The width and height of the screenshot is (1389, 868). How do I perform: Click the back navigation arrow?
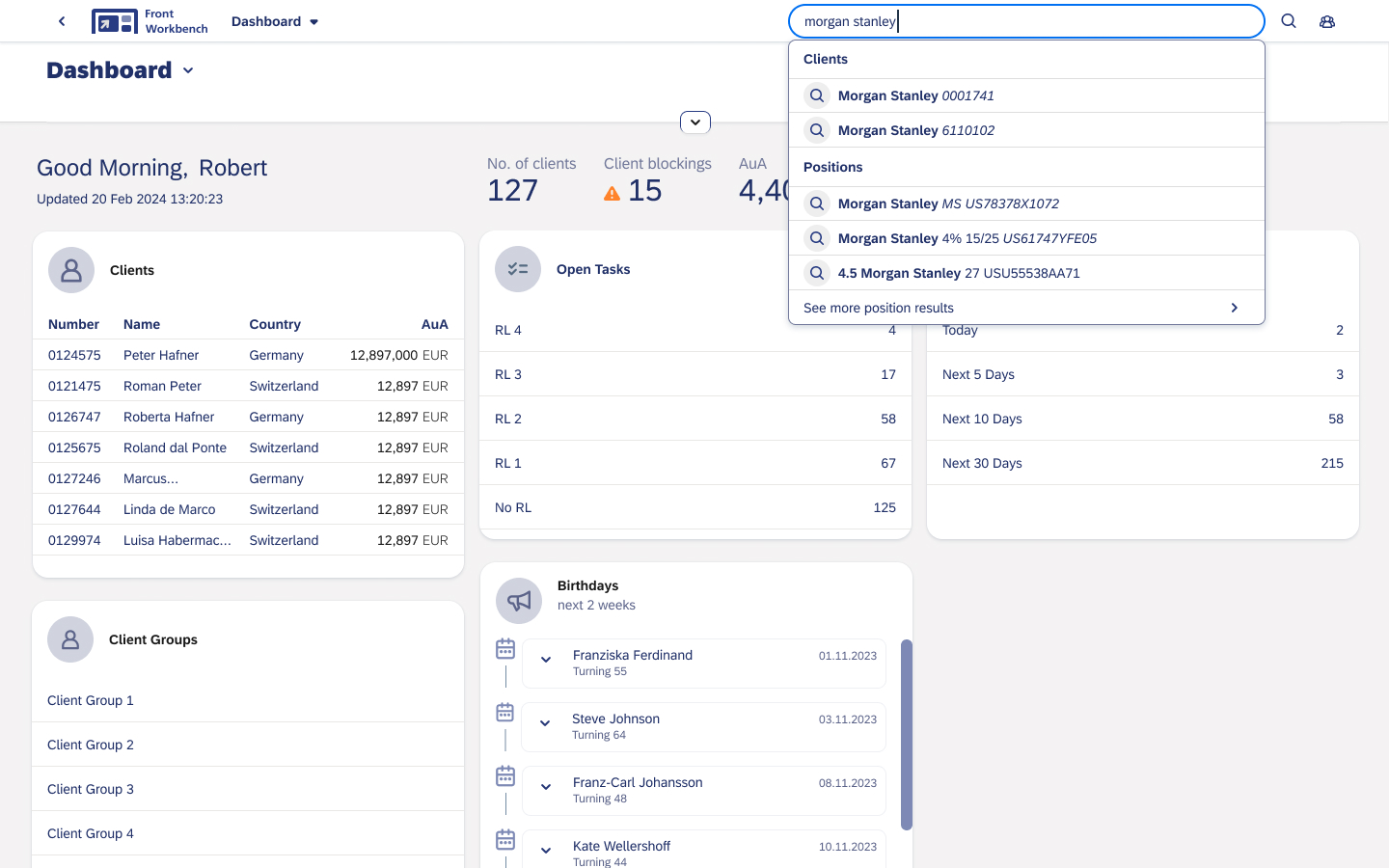pos(62,21)
